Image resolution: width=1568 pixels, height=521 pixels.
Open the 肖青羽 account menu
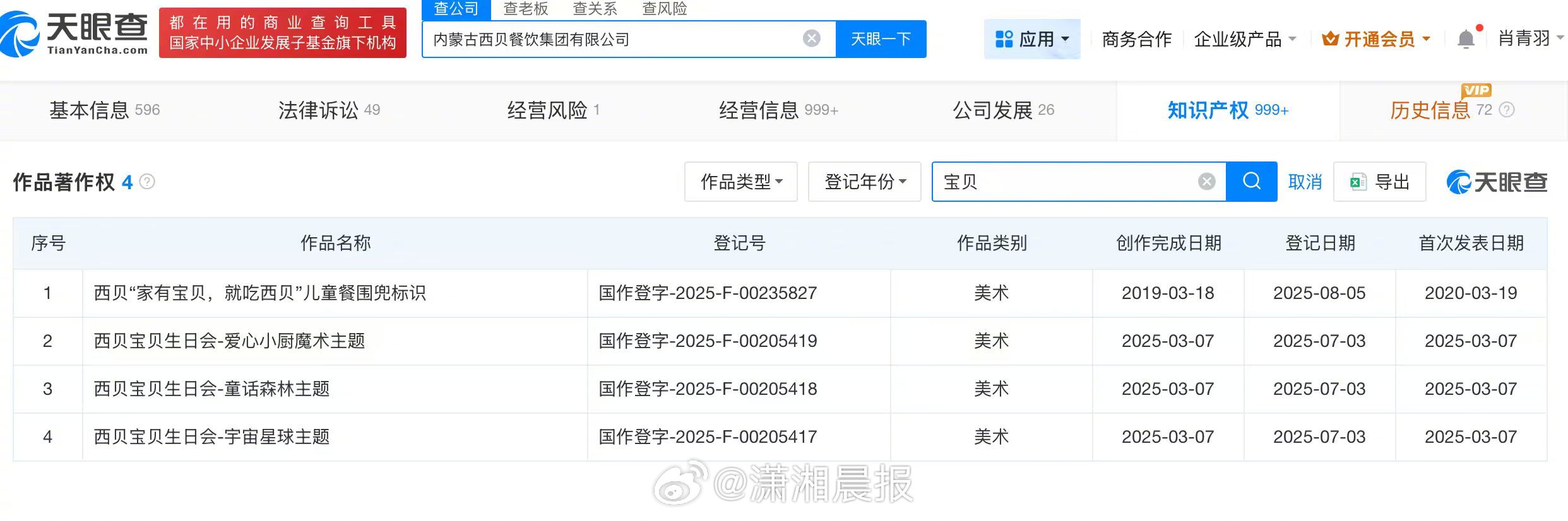click(1531, 38)
